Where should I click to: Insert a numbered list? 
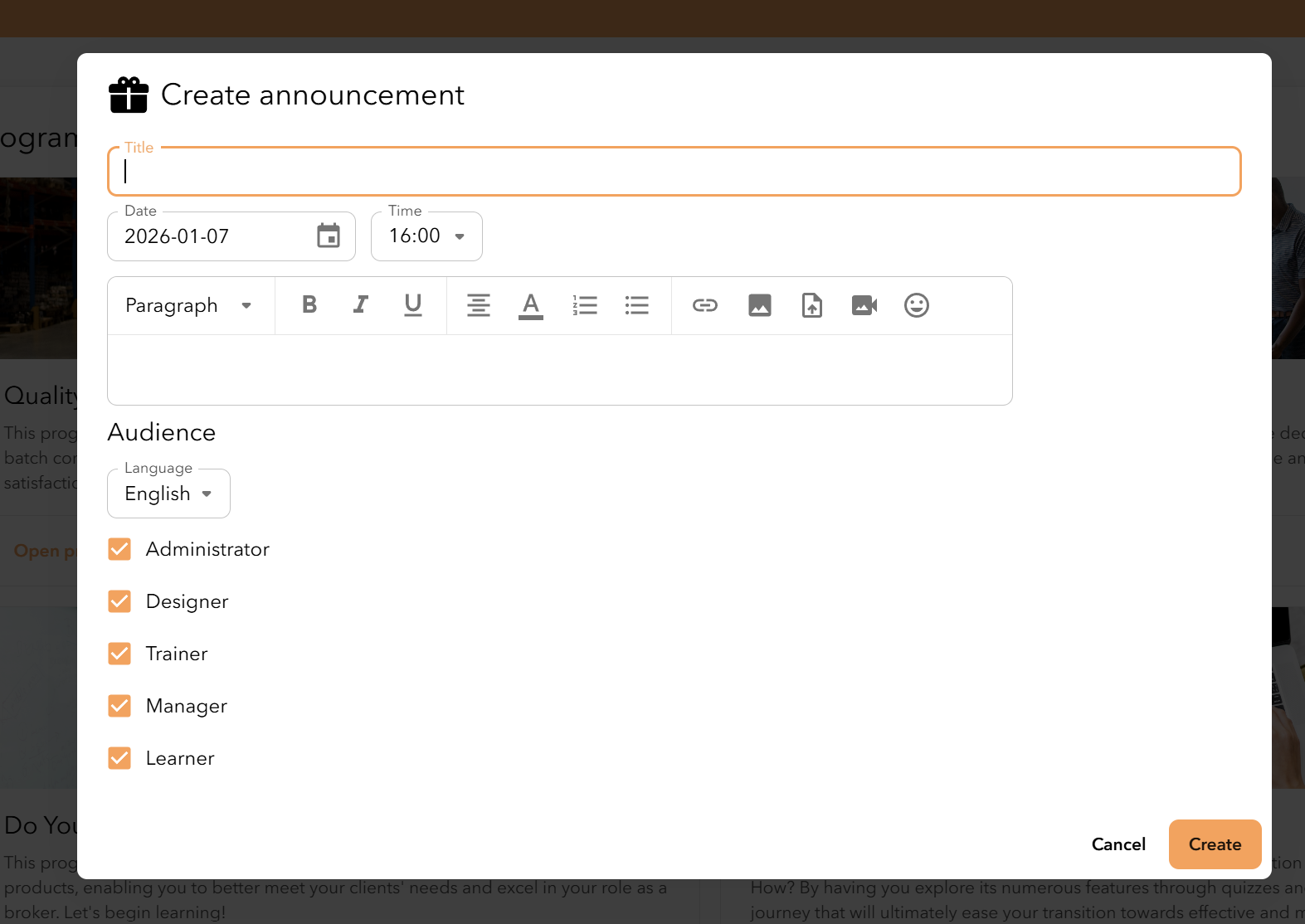(x=585, y=305)
